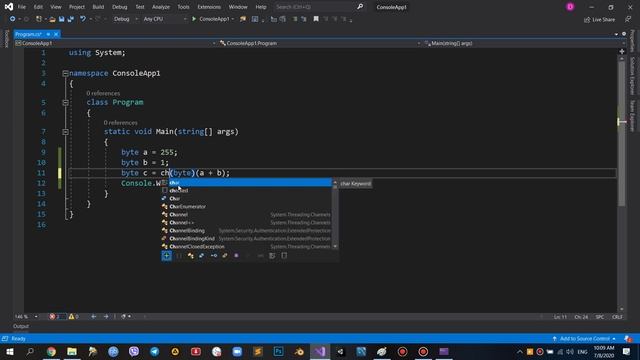
Task: Toggle the Enums filter in IntelliSense bar
Action: click(x=225, y=256)
